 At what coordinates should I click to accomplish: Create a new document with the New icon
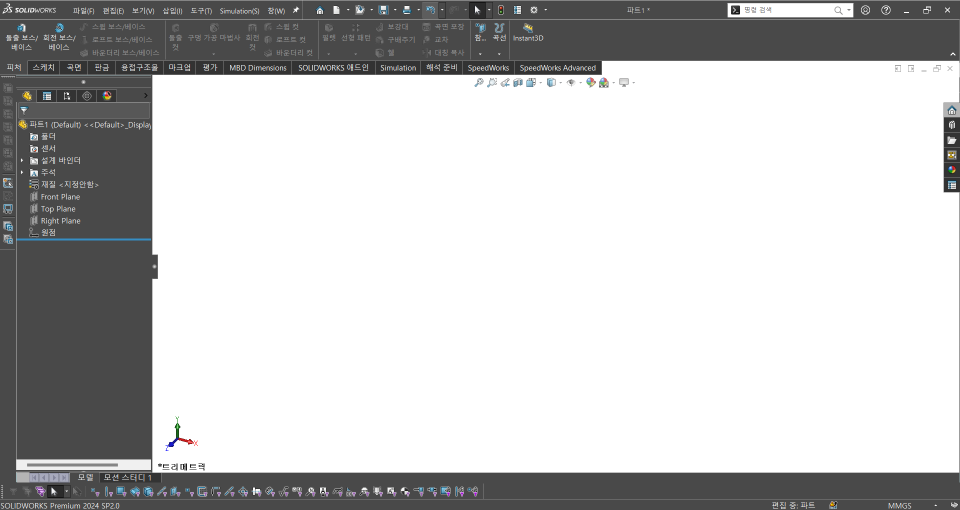(x=337, y=10)
